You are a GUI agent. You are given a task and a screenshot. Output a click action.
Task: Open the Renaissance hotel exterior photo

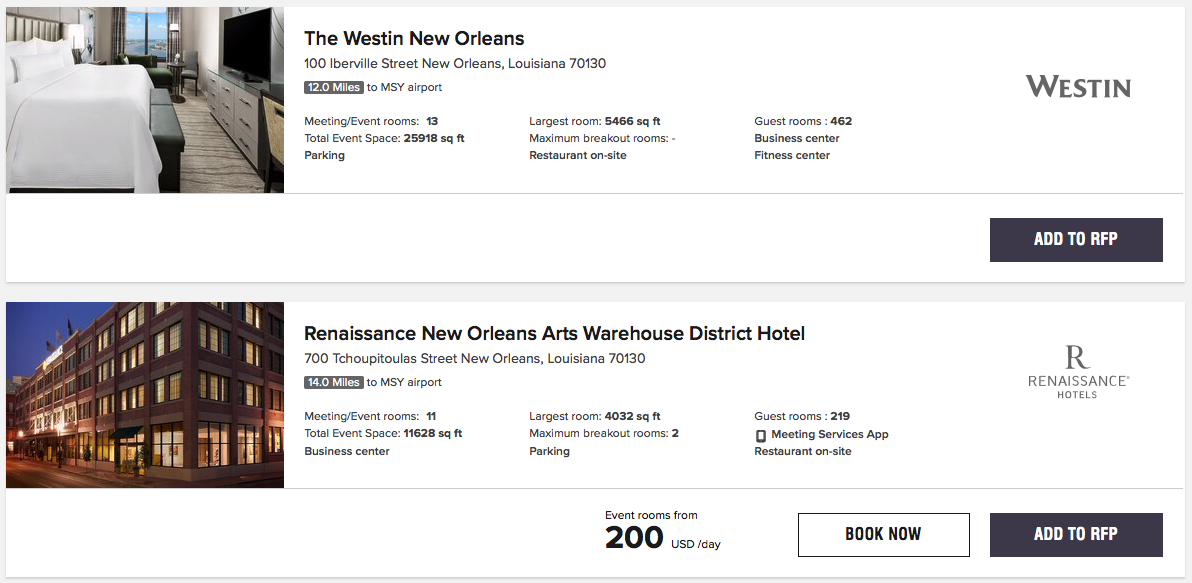pos(145,395)
